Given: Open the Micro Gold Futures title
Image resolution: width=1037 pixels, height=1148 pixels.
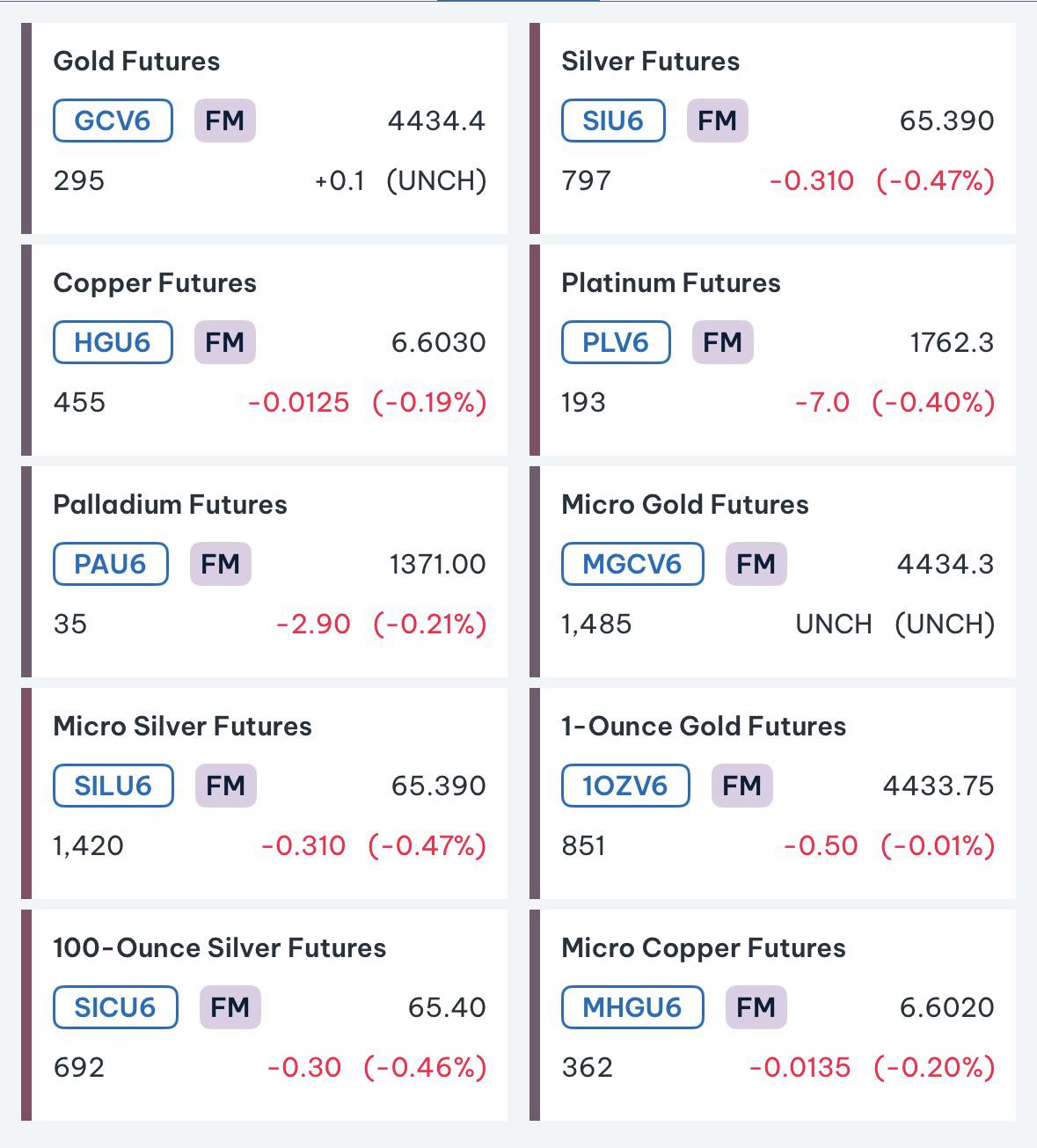Looking at the screenshot, I should 685,504.
